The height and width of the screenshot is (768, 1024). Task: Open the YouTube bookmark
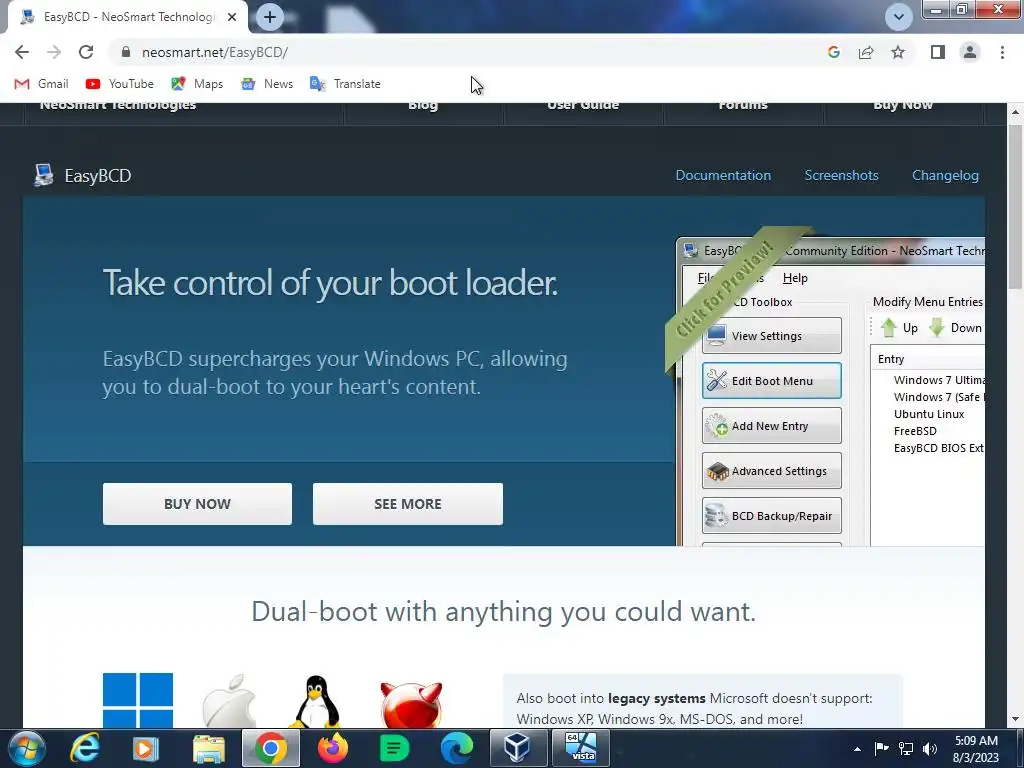[x=120, y=84]
